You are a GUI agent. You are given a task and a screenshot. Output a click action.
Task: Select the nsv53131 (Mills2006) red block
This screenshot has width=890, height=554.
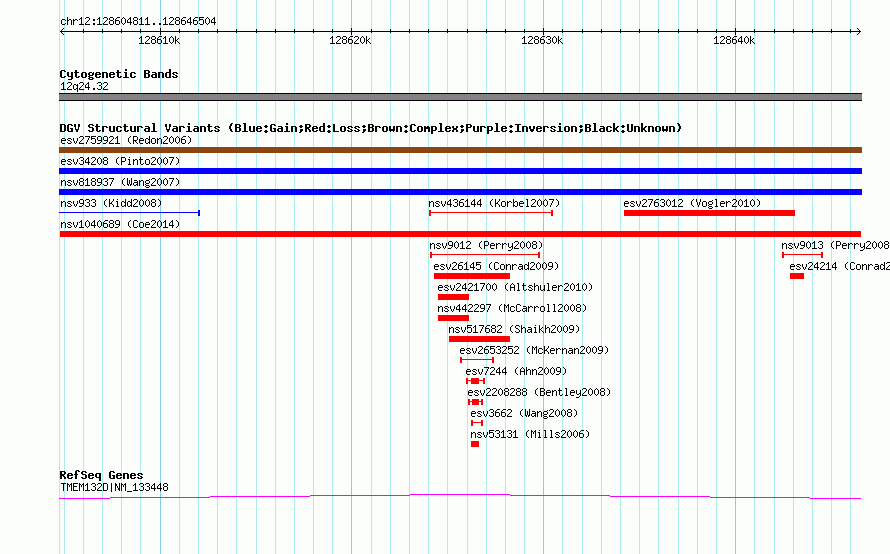click(x=475, y=444)
